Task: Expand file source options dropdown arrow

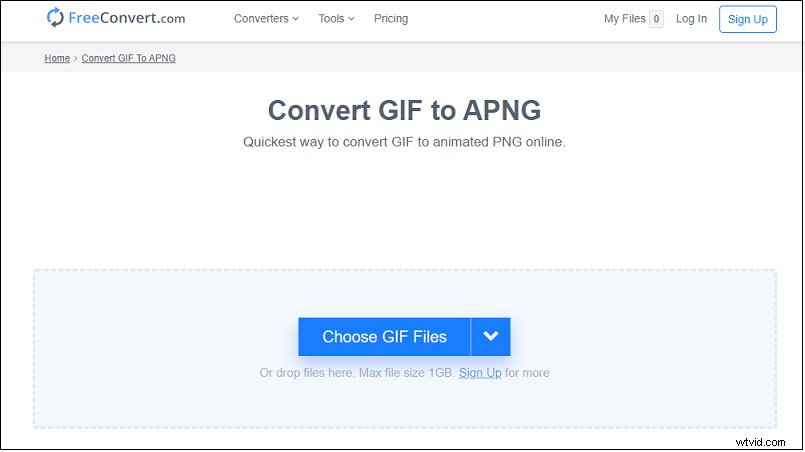Action: click(491, 336)
